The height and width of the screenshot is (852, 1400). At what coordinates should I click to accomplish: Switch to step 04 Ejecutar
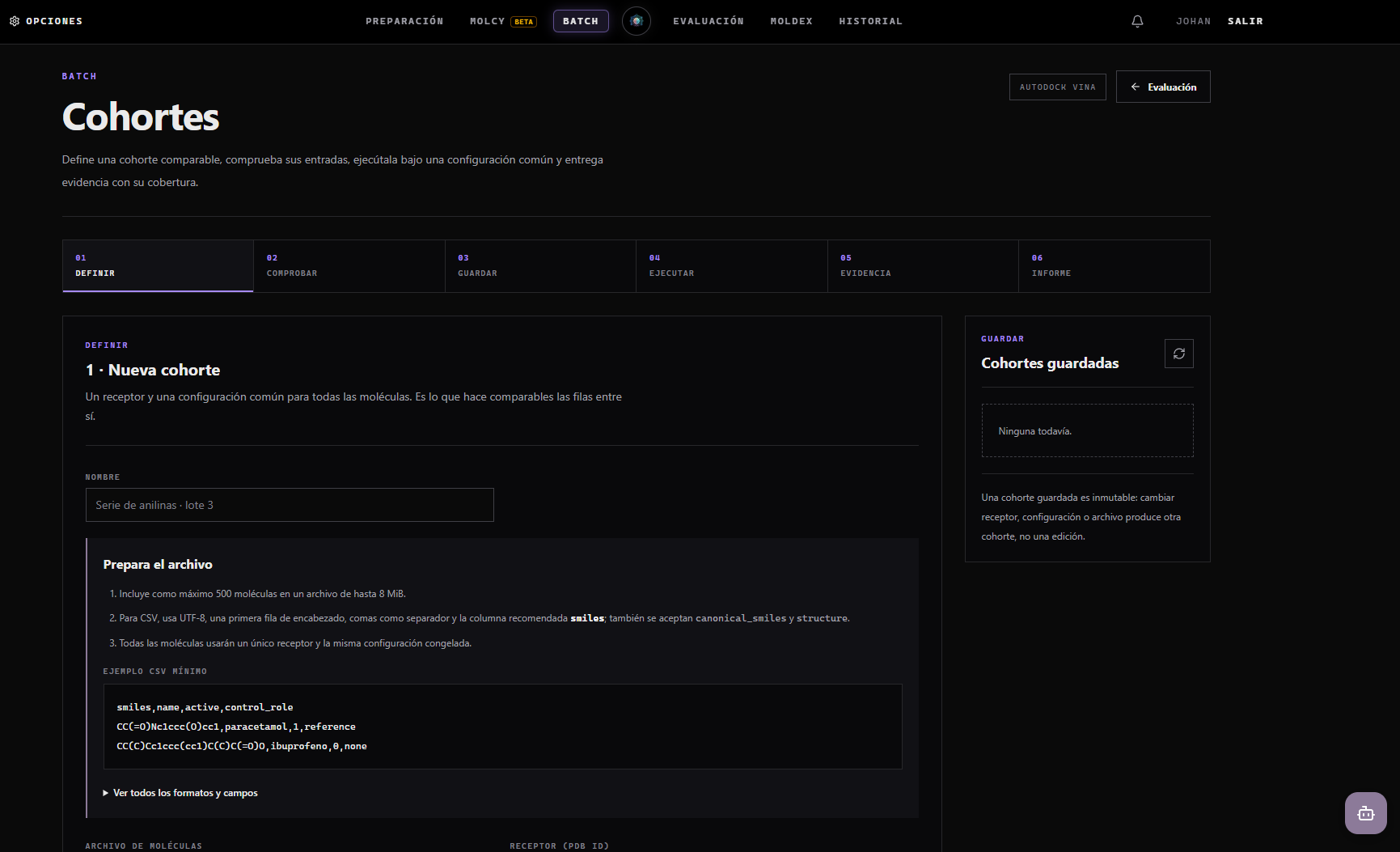(732, 265)
